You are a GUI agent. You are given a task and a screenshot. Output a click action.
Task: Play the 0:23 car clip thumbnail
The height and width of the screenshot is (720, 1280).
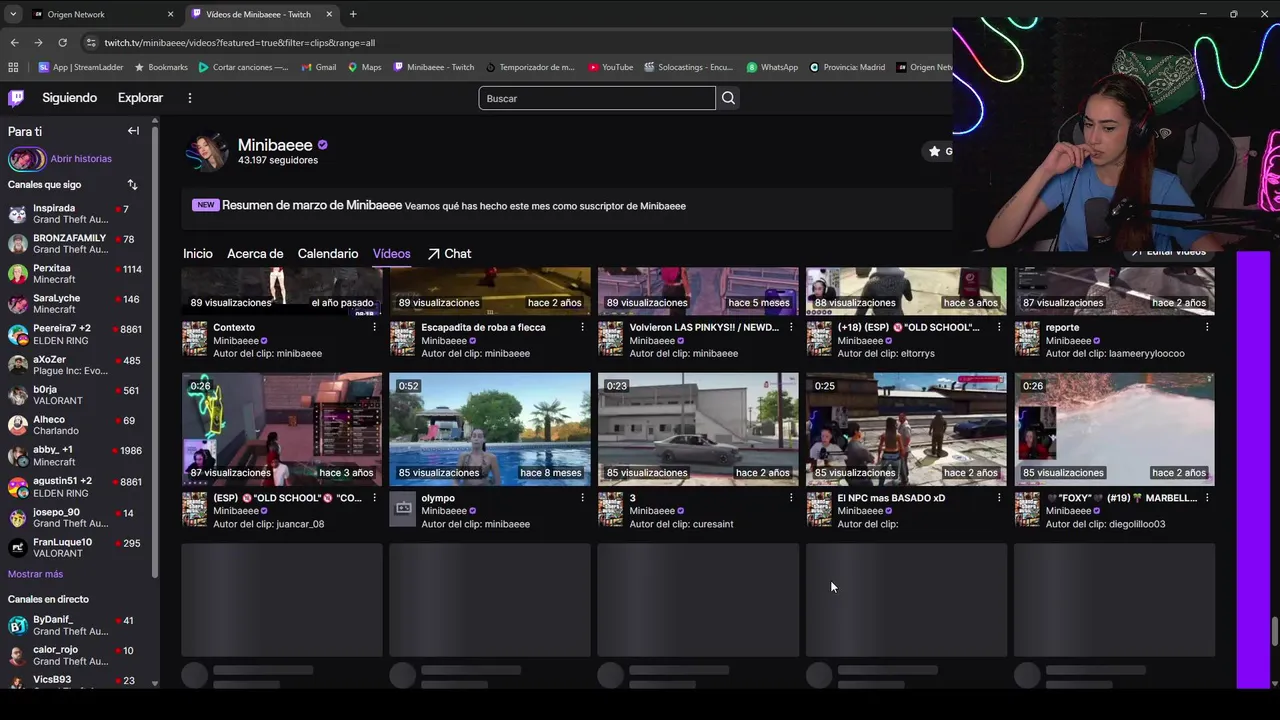coord(698,429)
